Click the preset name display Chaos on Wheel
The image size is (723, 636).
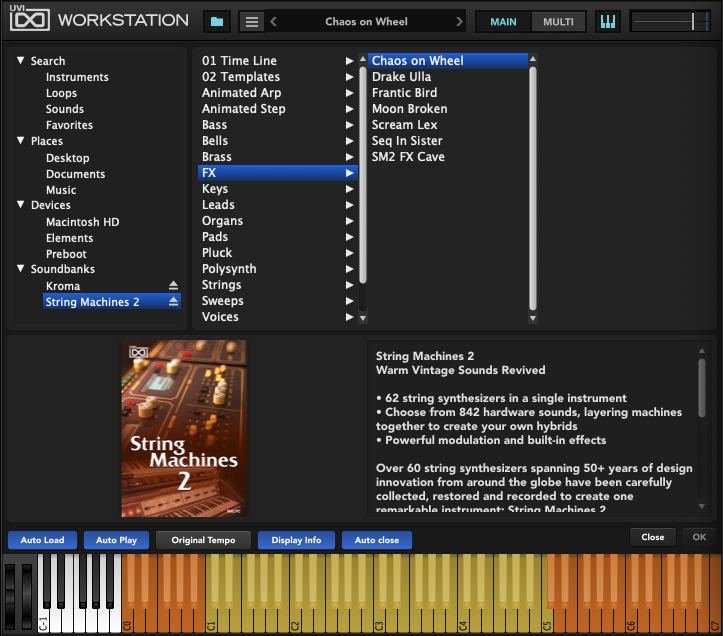click(x=366, y=22)
